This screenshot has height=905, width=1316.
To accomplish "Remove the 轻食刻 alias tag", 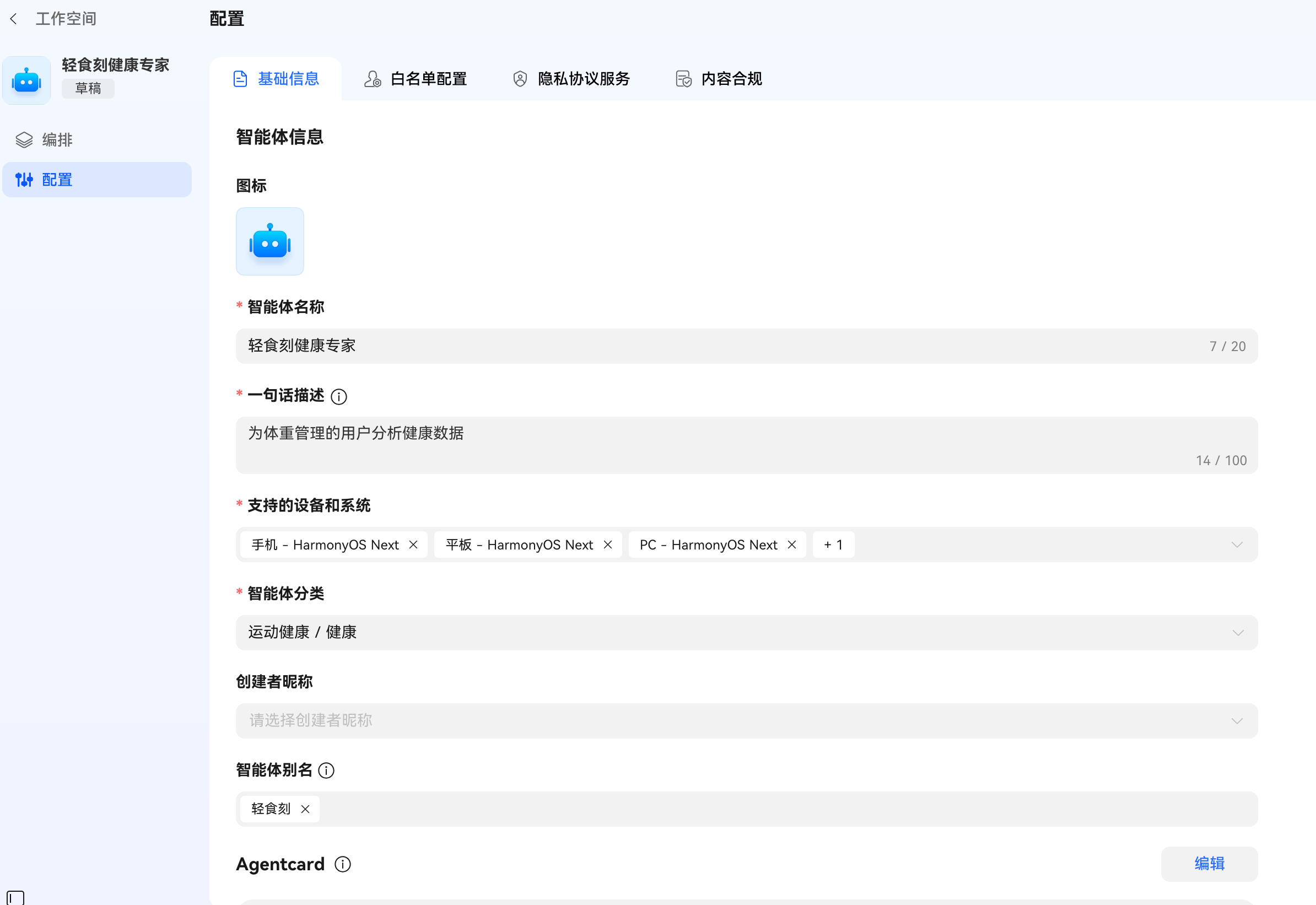I will click(x=305, y=809).
